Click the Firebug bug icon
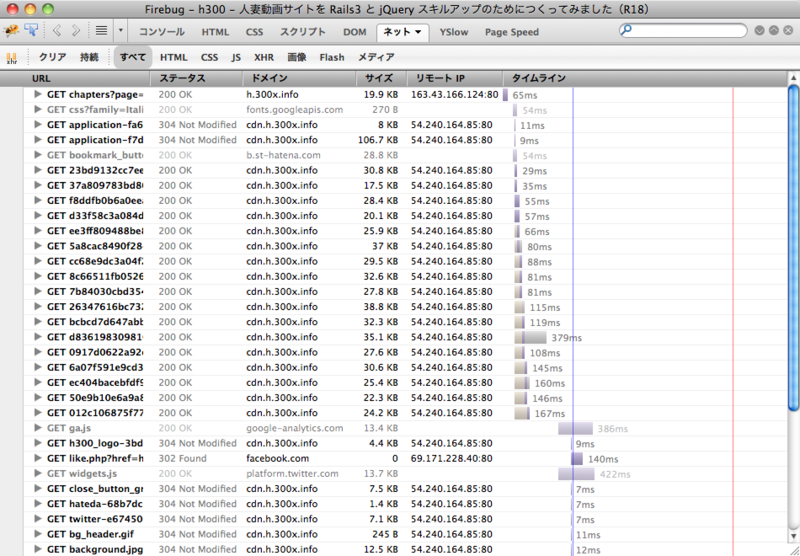 click(x=11, y=32)
